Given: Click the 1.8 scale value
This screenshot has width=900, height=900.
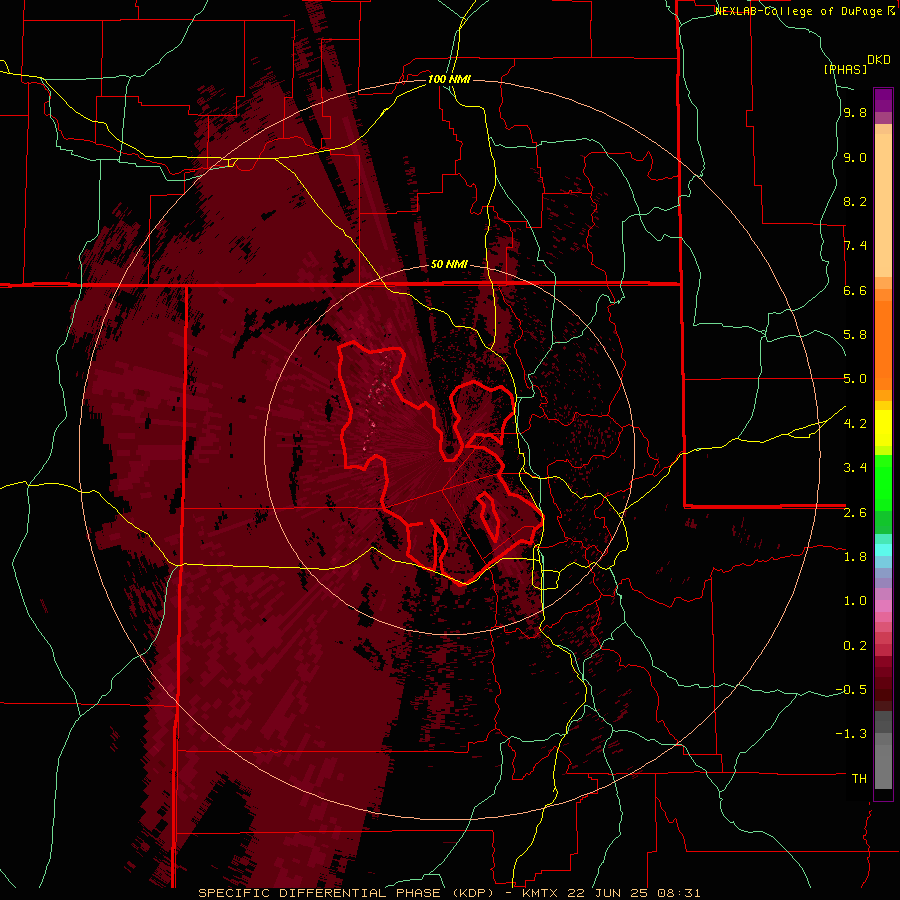Looking at the screenshot, I should (855, 557).
